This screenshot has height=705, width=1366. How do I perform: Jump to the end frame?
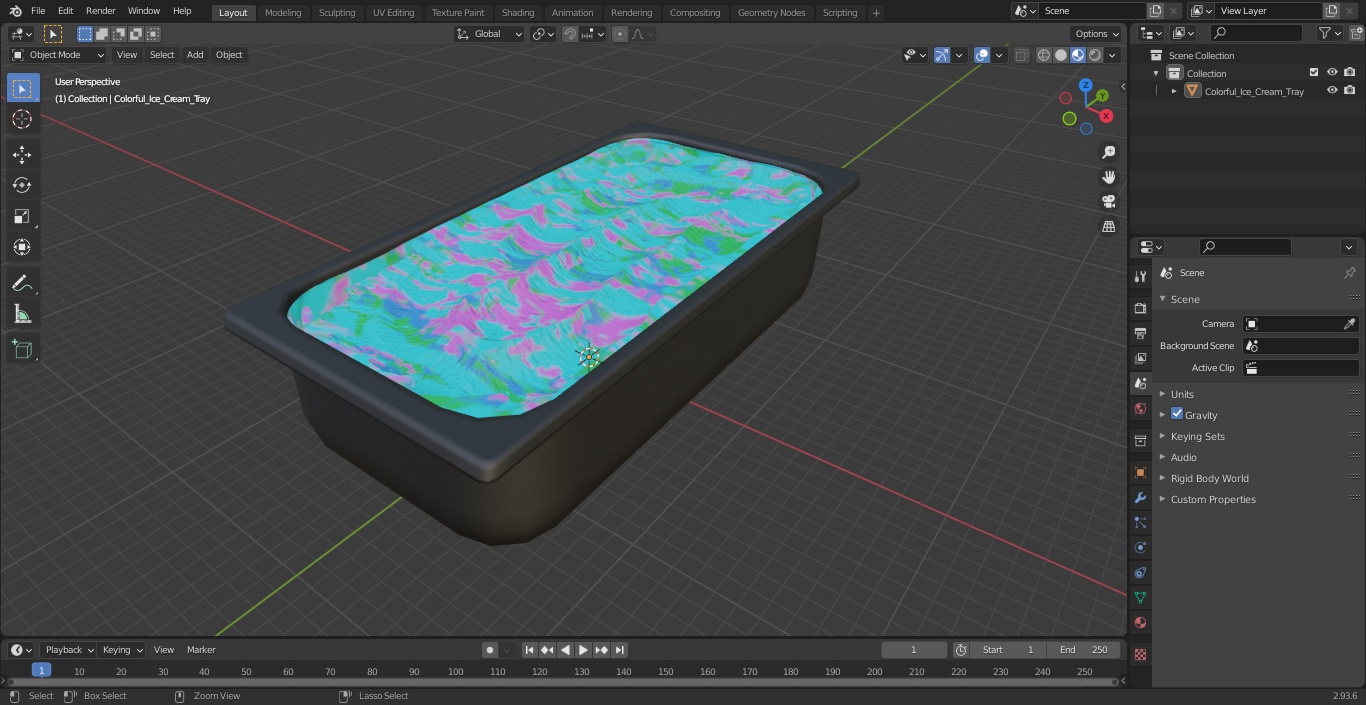[x=619, y=650]
